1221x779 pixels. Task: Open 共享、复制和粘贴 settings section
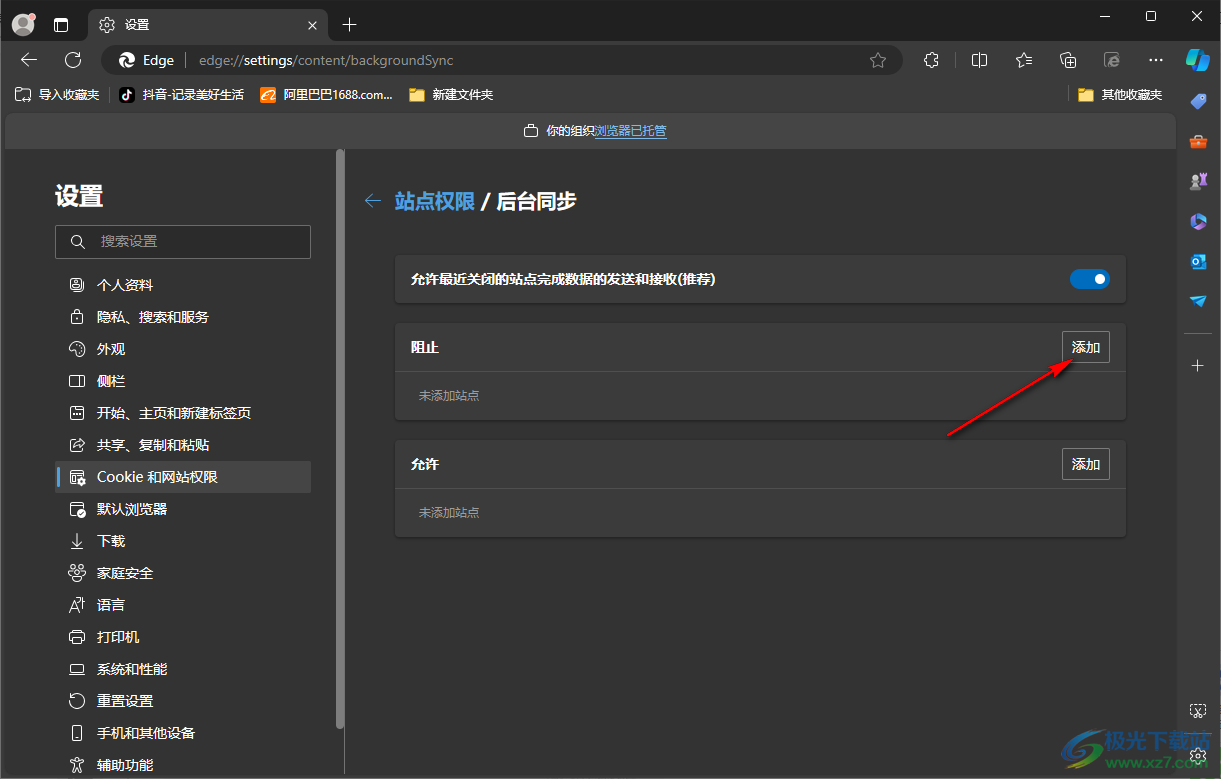point(183,445)
